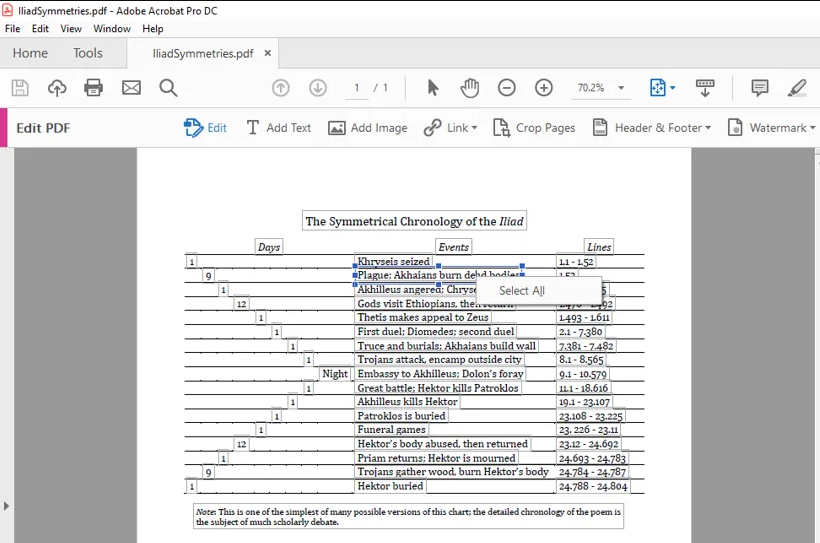Screen dimensions: 820x543
Task: Open the comment bubble tool
Action: point(759,87)
